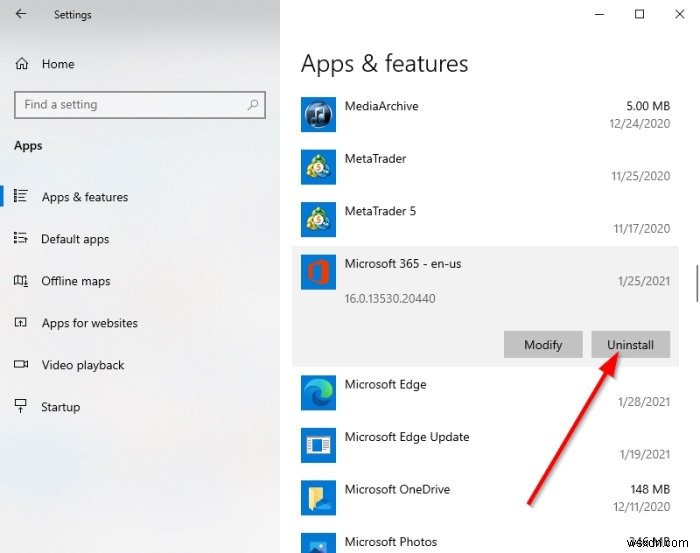The image size is (700, 553).
Task: Click the search magnifier icon
Action: tap(253, 105)
